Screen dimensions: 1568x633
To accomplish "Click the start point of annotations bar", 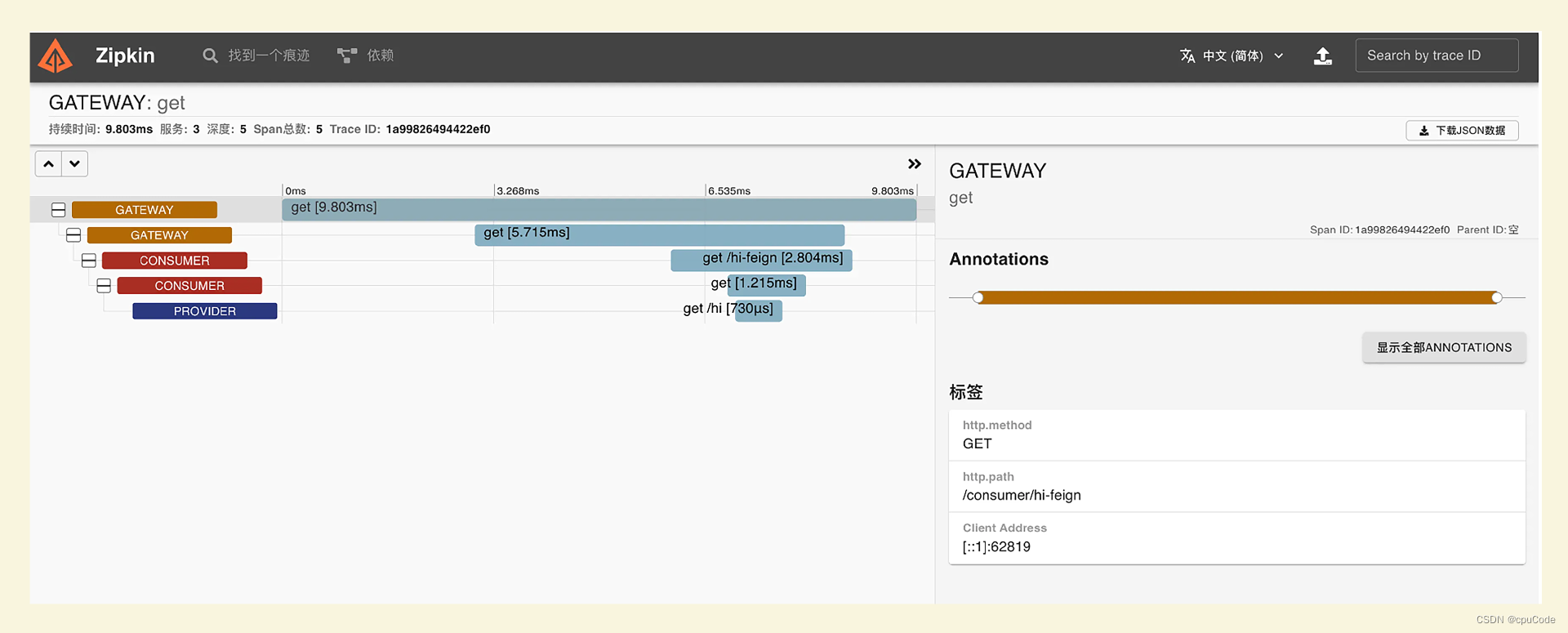I will (x=978, y=297).
